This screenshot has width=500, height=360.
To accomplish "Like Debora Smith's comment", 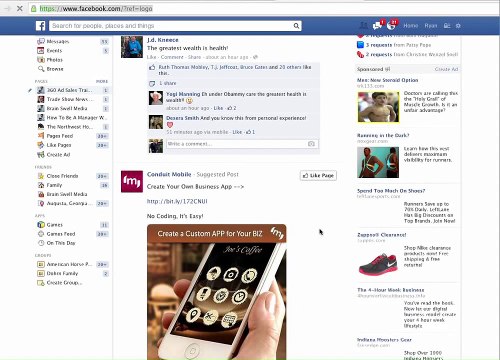I will coord(237,132).
